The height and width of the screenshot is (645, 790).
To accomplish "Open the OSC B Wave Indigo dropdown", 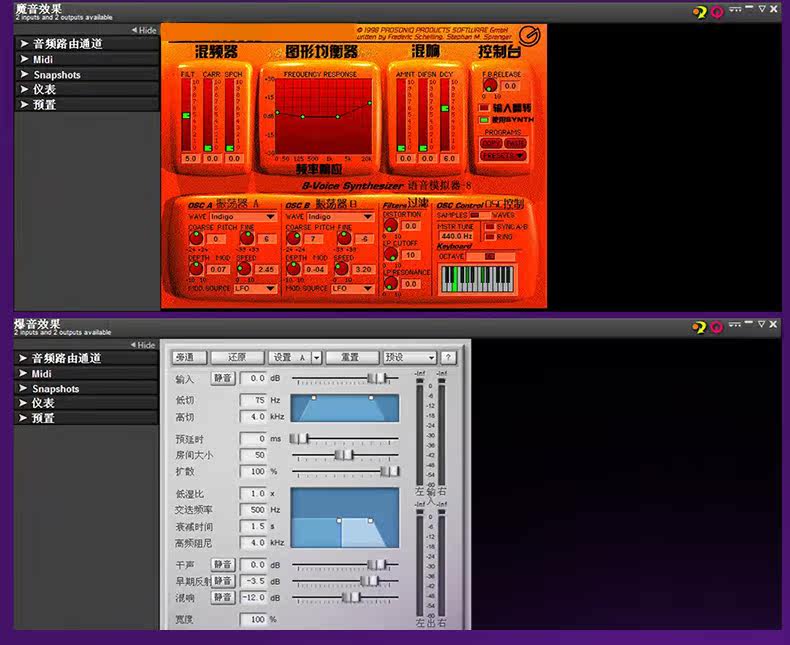I will [340, 217].
